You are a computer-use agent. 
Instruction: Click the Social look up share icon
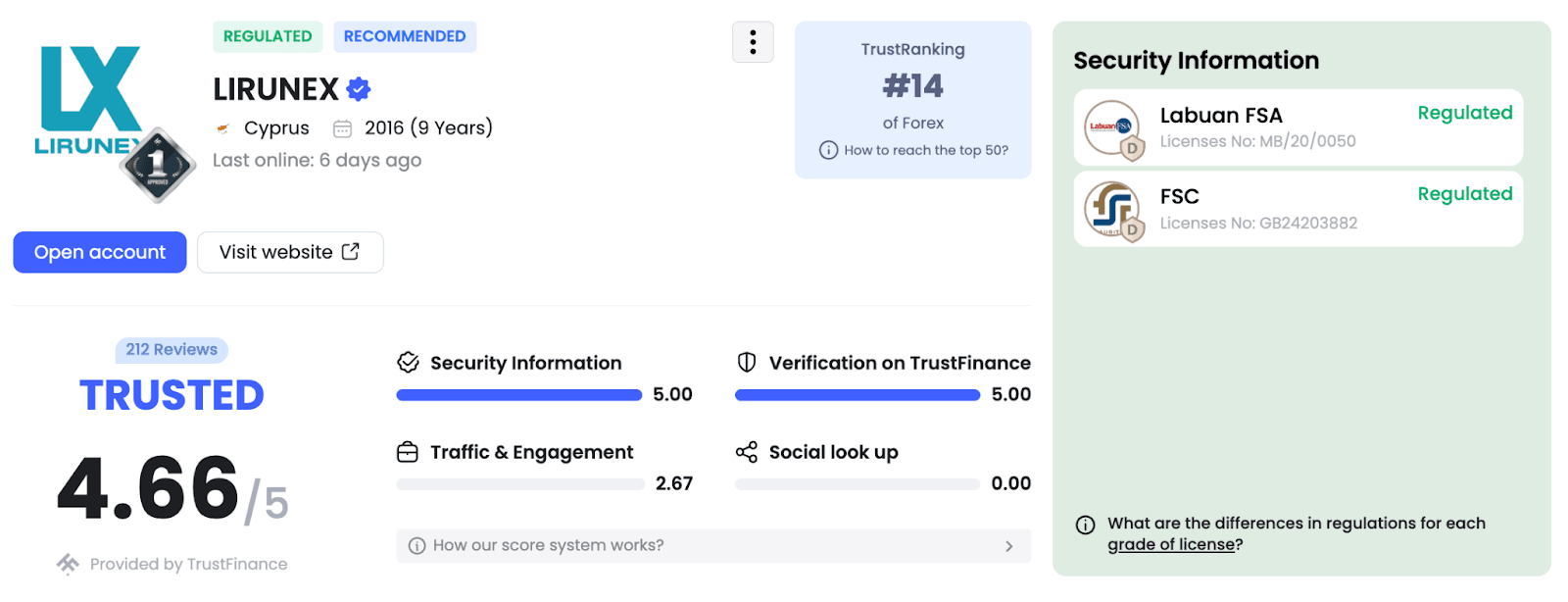tap(747, 452)
